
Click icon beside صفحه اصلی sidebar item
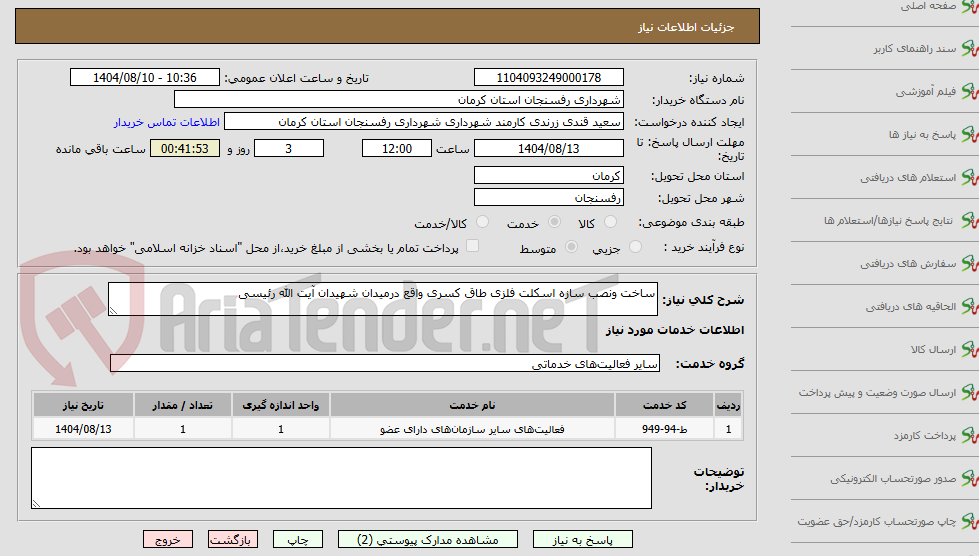970,6
